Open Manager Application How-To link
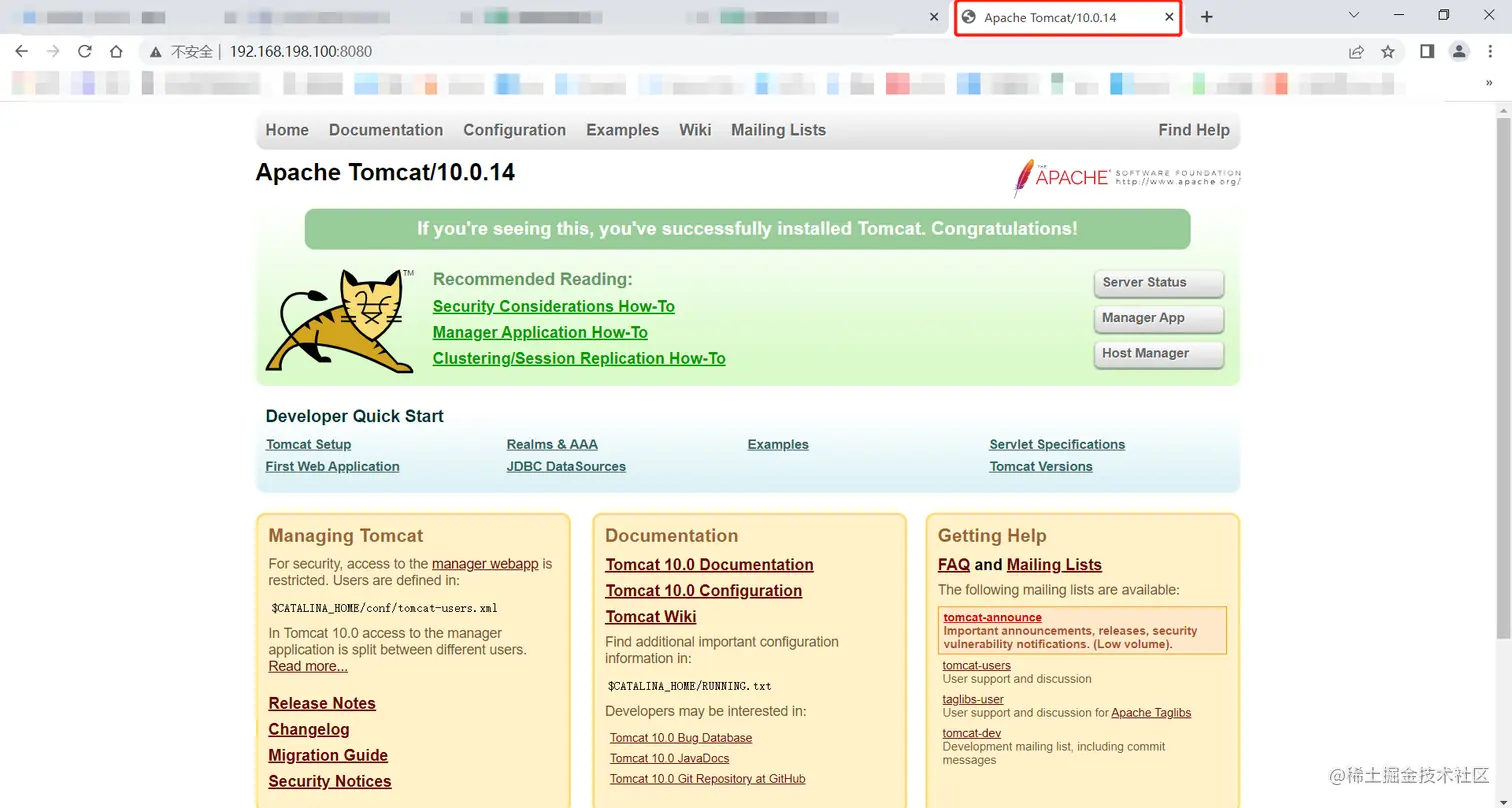The image size is (1512, 808). point(540,332)
